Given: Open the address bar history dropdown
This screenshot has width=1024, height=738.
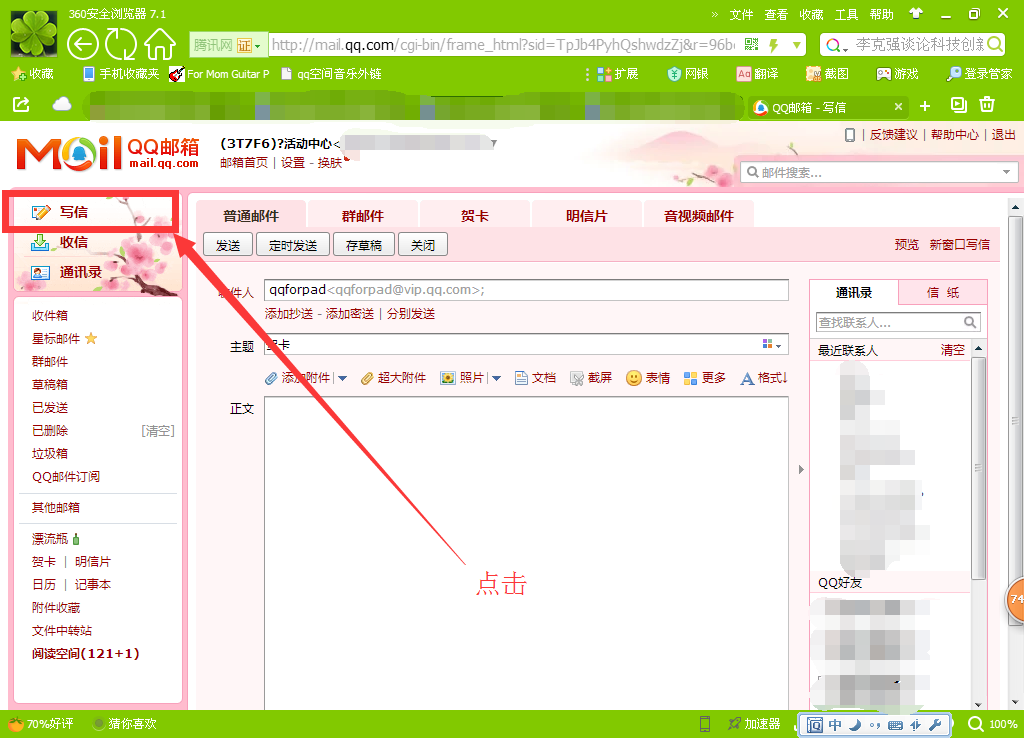Looking at the screenshot, I should tap(797, 45).
